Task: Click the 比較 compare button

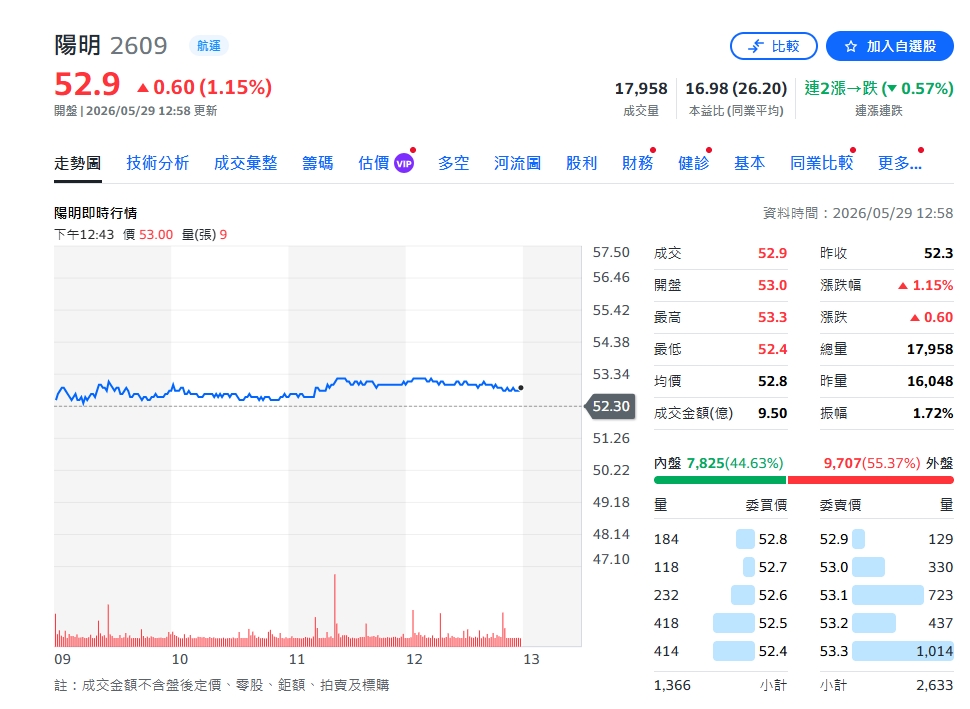Action: pos(773,46)
